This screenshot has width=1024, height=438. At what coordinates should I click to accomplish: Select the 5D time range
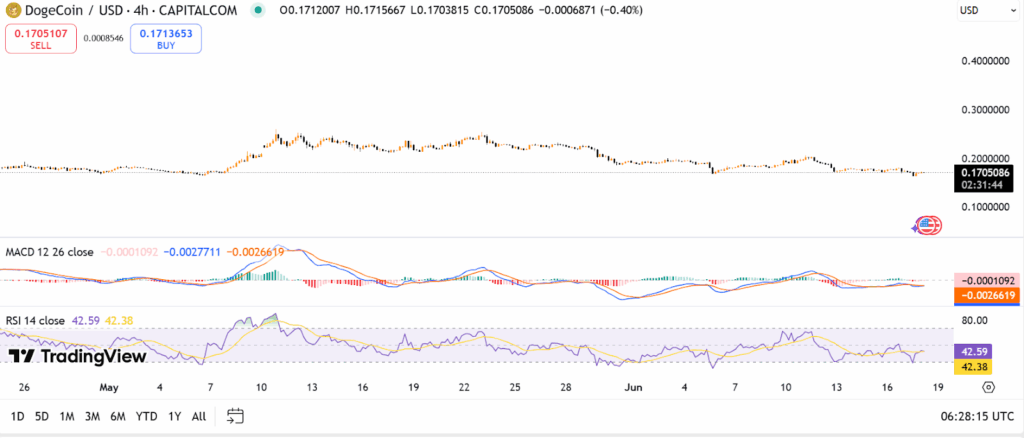(x=42, y=416)
